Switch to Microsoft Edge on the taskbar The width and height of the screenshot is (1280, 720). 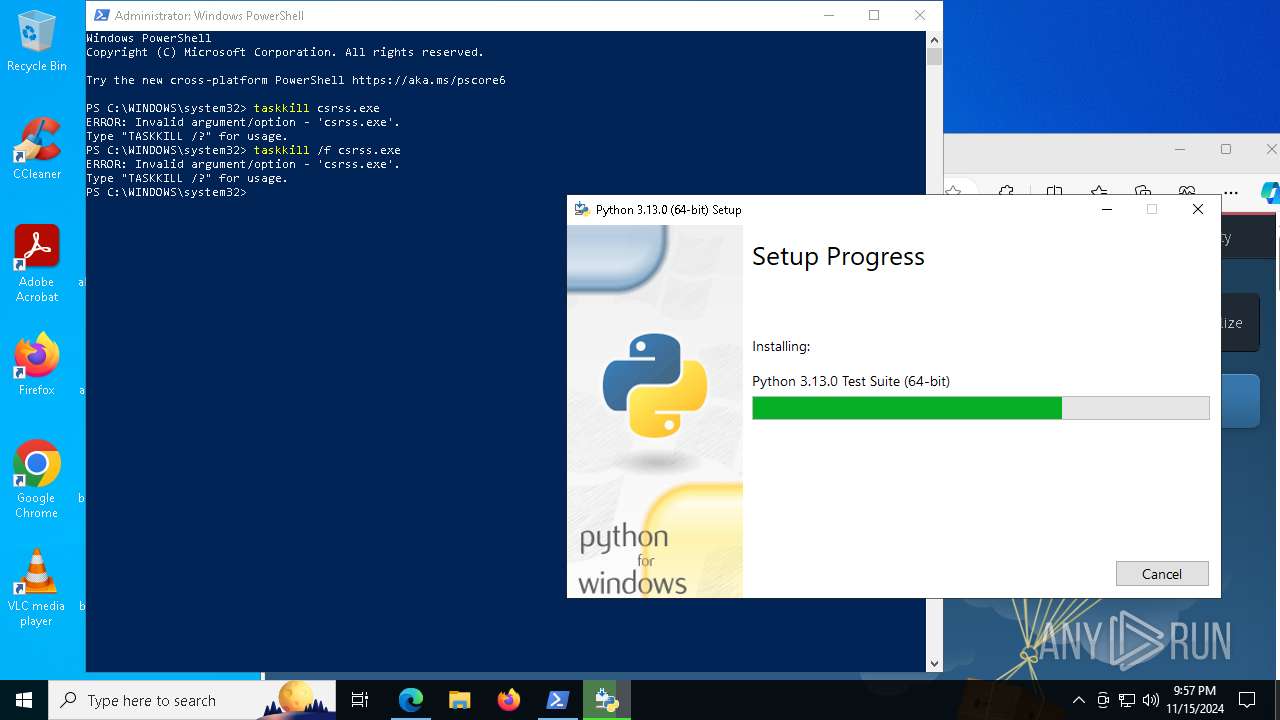click(411, 700)
